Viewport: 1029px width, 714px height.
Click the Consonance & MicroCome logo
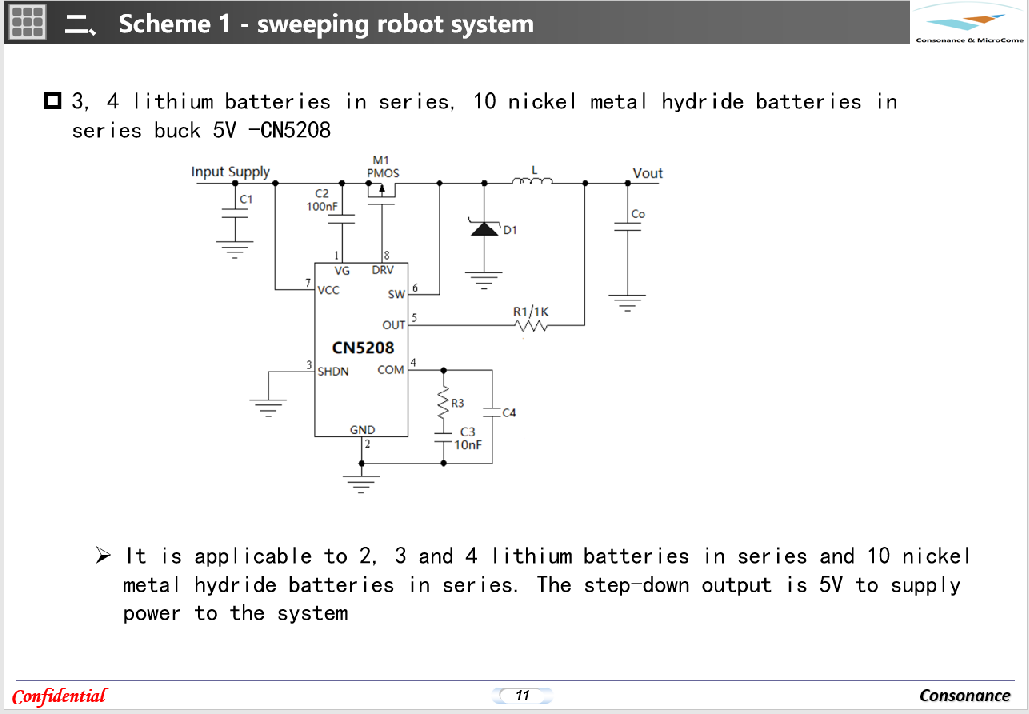click(969, 24)
